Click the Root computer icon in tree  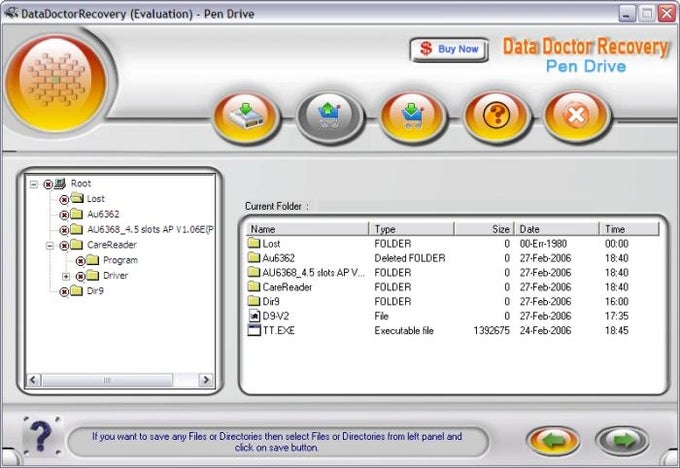coord(60,183)
